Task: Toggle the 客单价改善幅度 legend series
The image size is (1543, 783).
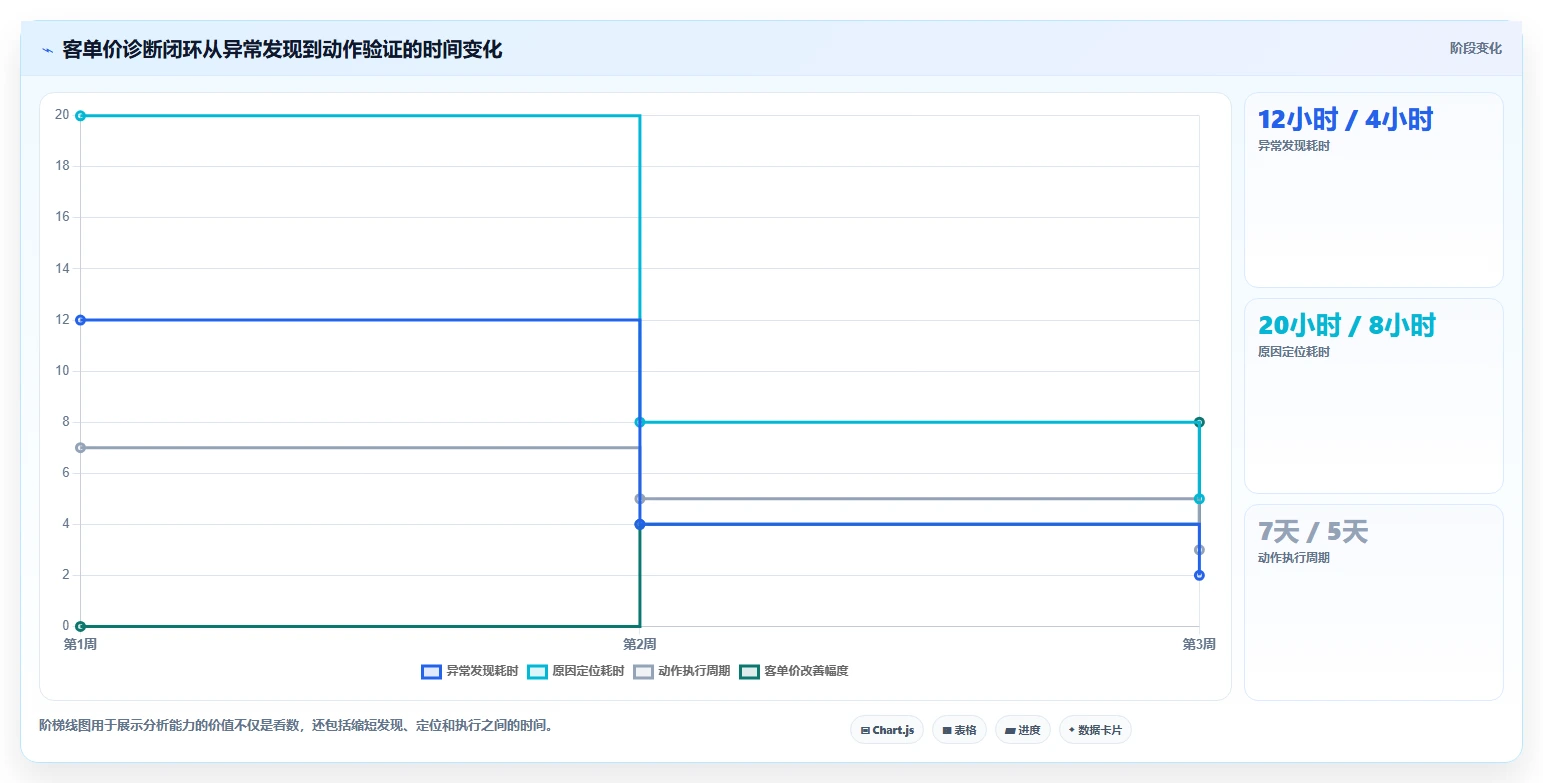Action: 794,671
